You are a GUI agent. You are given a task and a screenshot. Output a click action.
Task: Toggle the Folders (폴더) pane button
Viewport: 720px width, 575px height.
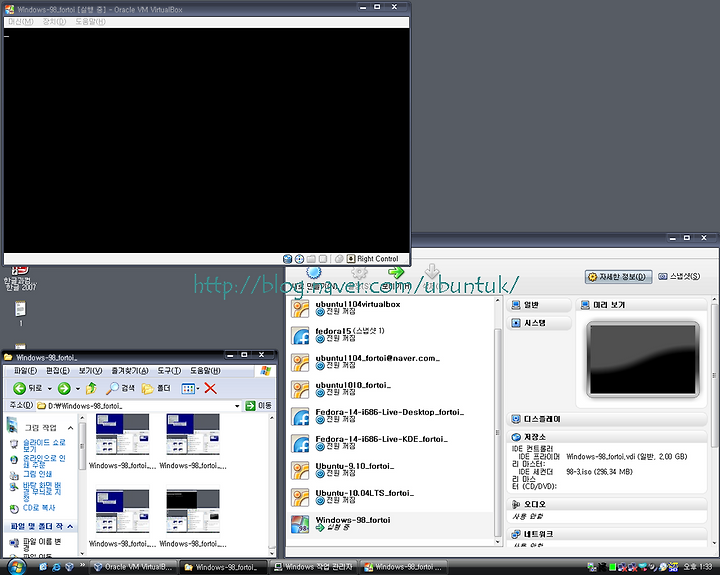[x=156, y=389]
